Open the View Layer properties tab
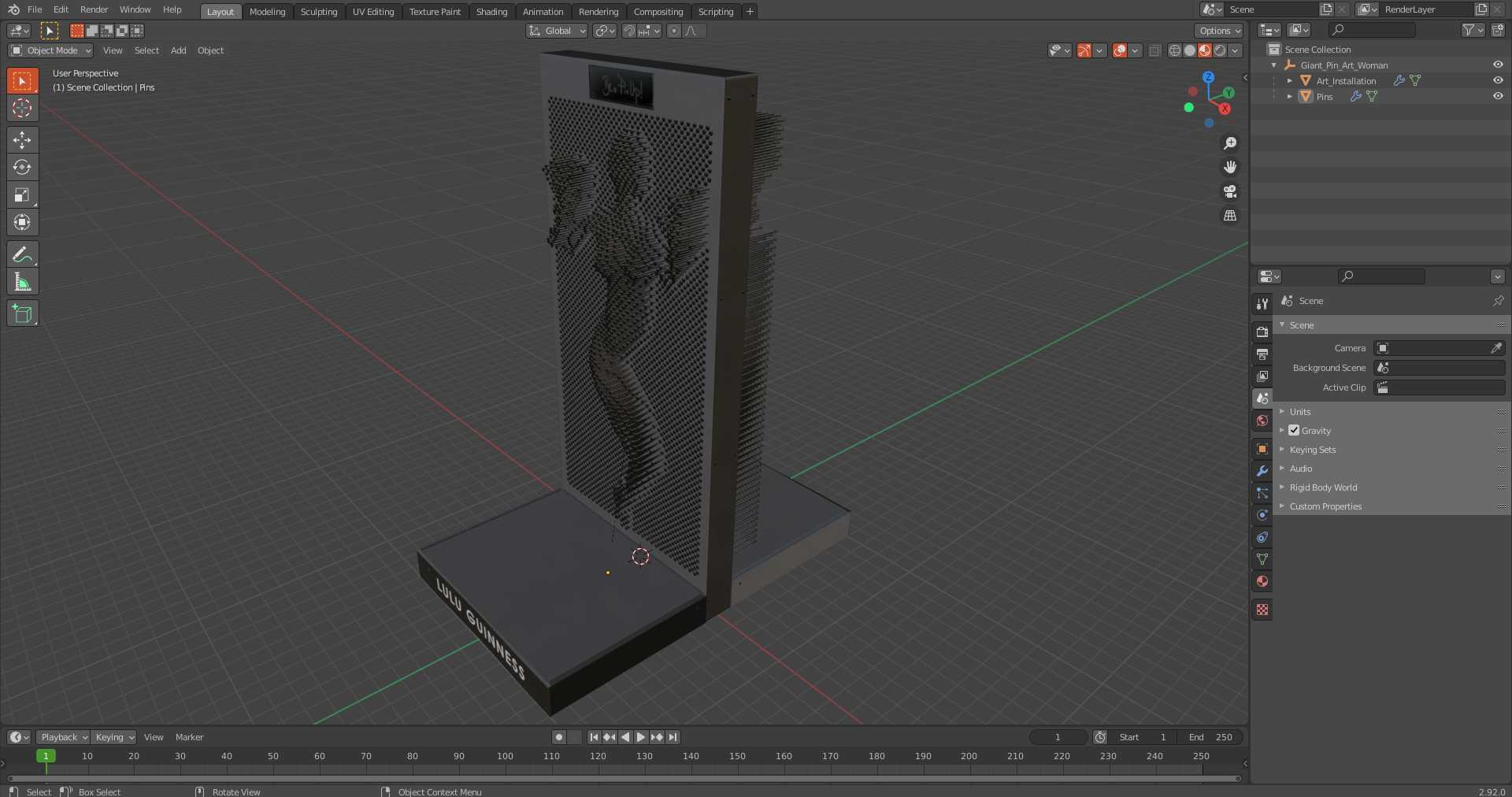This screenshot has height=797, width=1512. [1262, 376]
